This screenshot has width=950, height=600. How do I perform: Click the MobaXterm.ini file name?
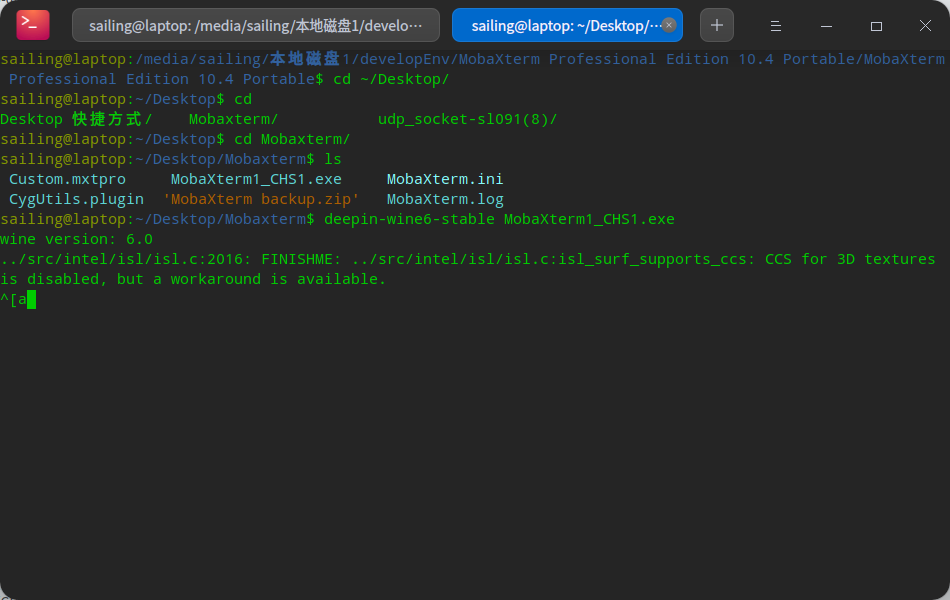pos(445,179)
